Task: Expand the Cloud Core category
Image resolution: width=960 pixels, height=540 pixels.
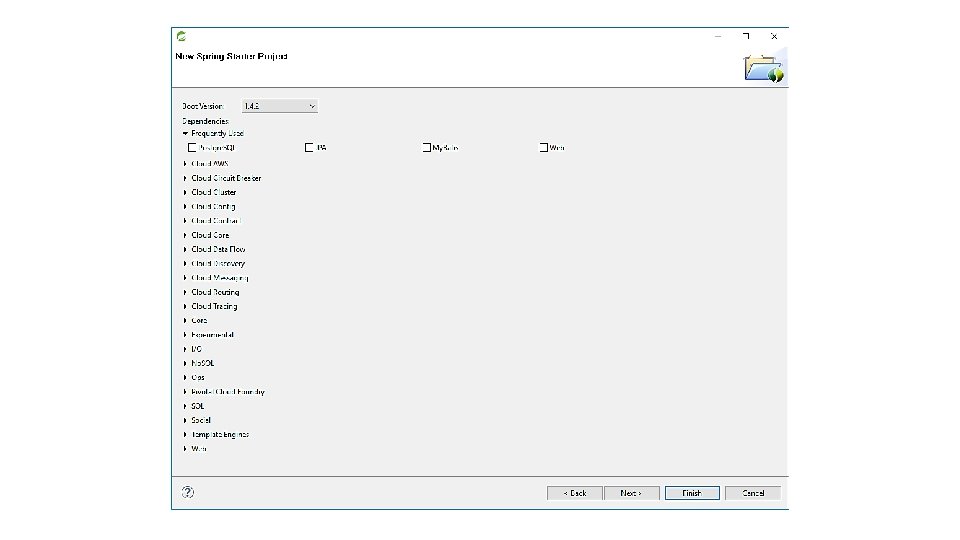Action: click(x=185, y=235)
